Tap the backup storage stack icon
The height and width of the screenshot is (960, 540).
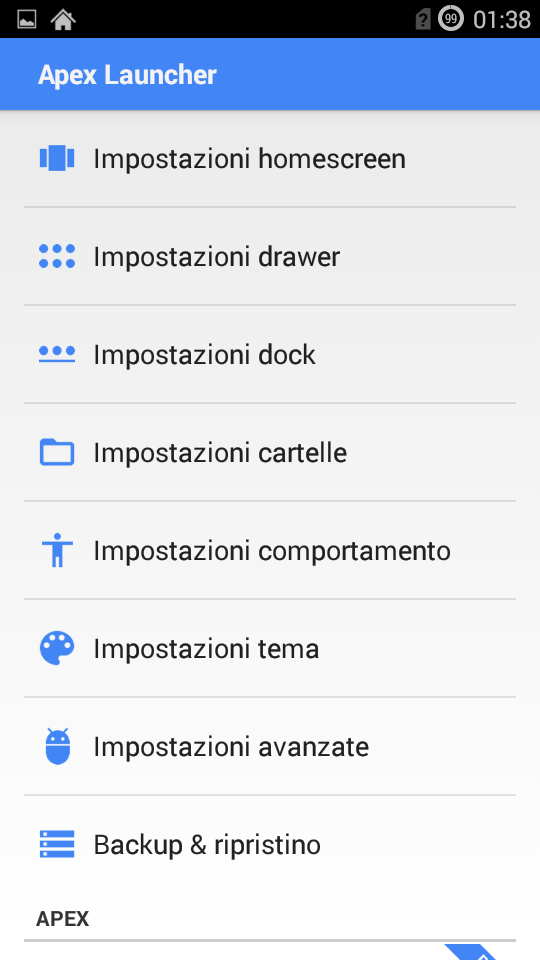point(57,844)
